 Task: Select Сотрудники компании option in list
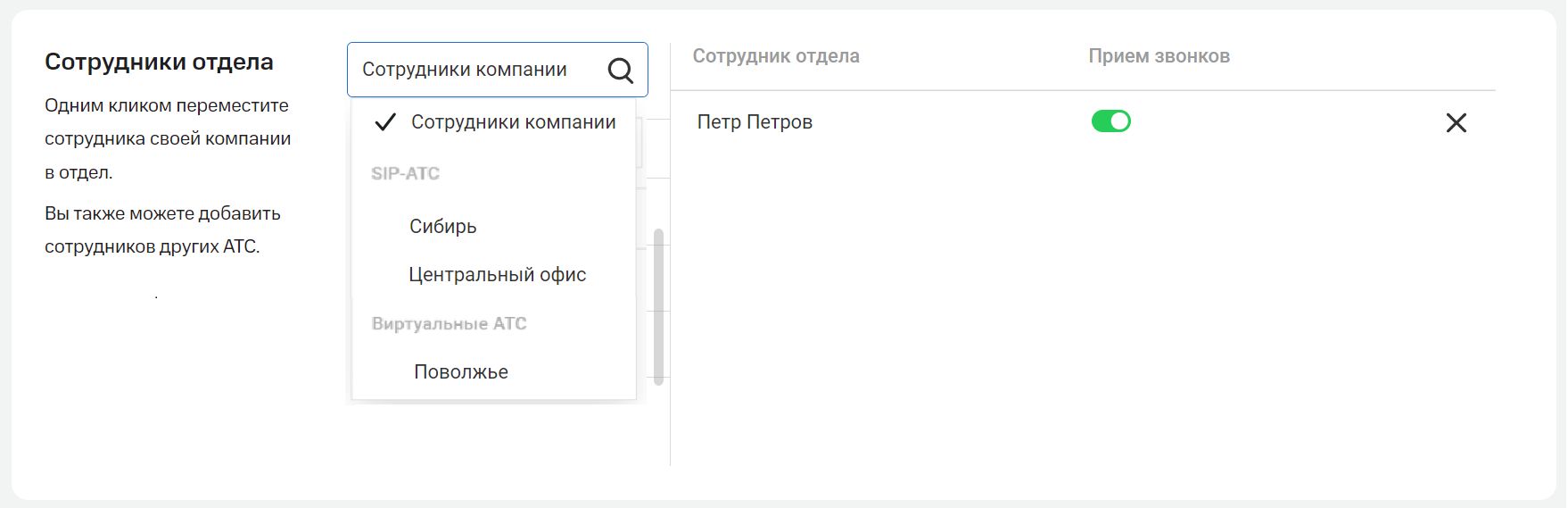pos(513,122)
